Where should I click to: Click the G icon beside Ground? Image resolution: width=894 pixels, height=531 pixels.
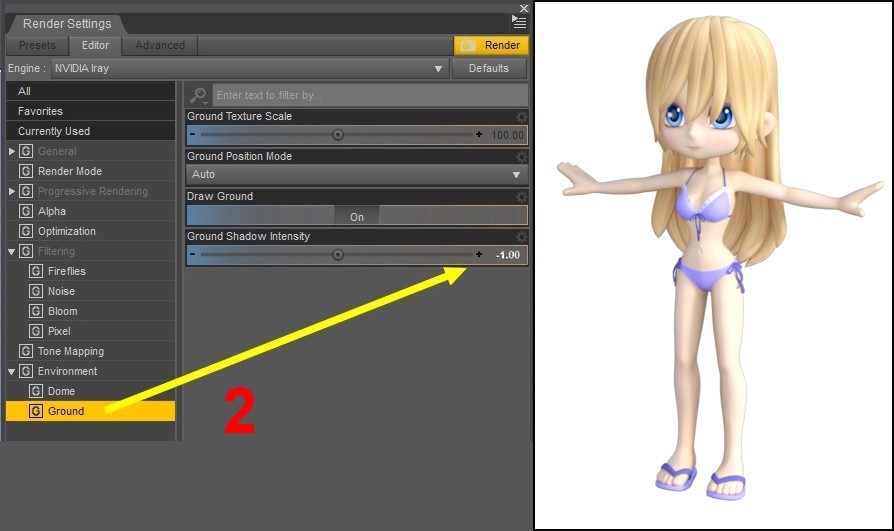[x=36, y=411]
